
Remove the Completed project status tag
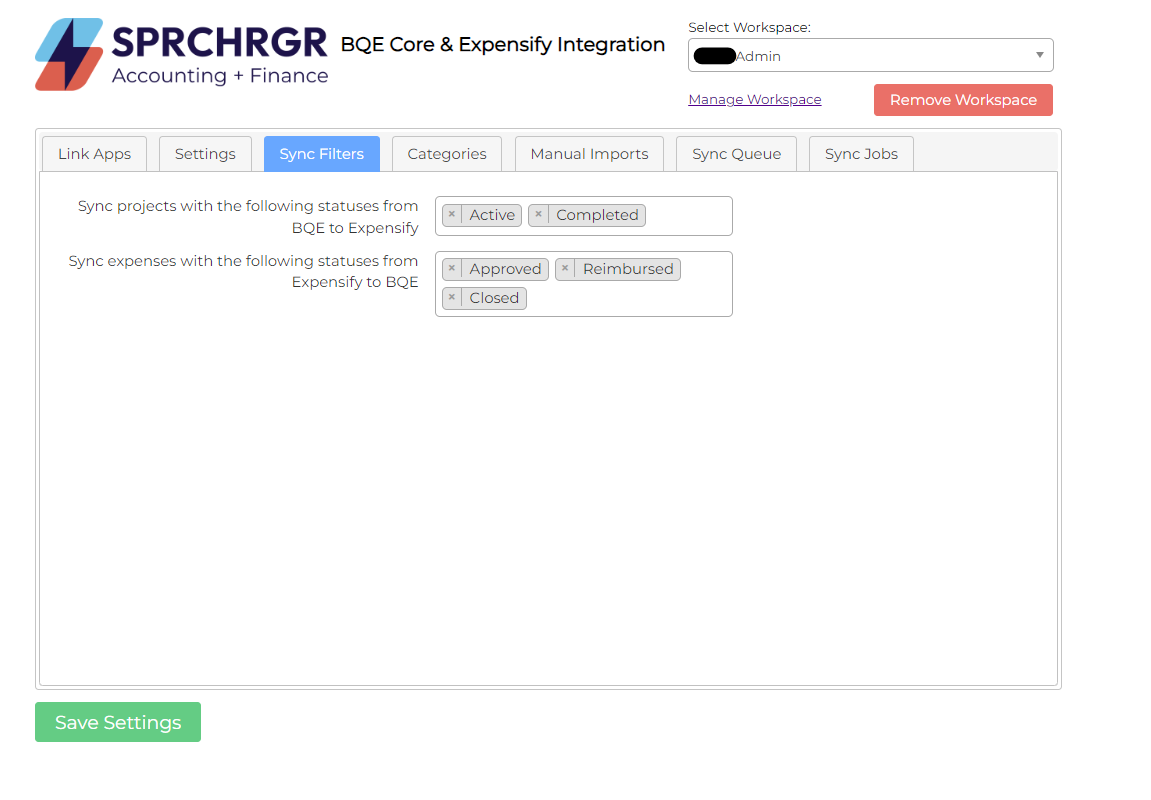(x=539, y=214)
